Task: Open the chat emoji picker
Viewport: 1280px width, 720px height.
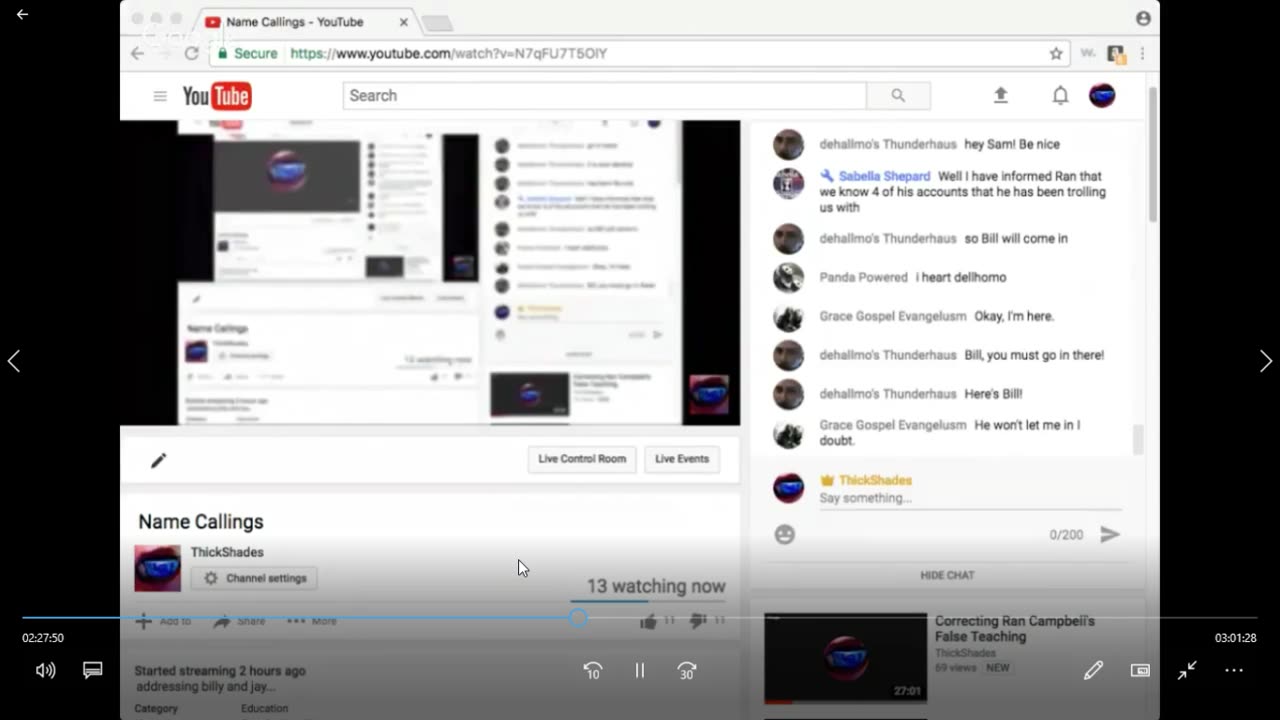Action: [x=785, y=535]
